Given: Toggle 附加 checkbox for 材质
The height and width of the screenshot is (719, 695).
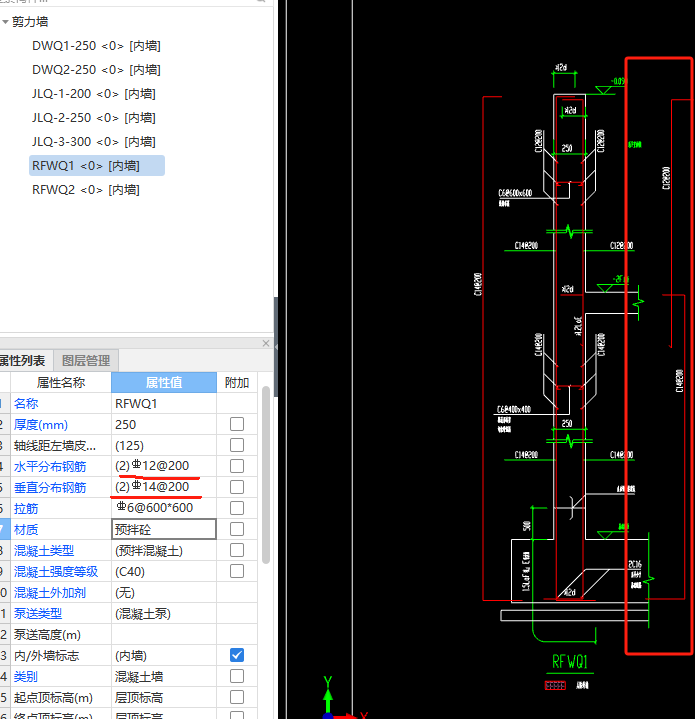Looking at the screenshot, I should (x=237, y=529).
